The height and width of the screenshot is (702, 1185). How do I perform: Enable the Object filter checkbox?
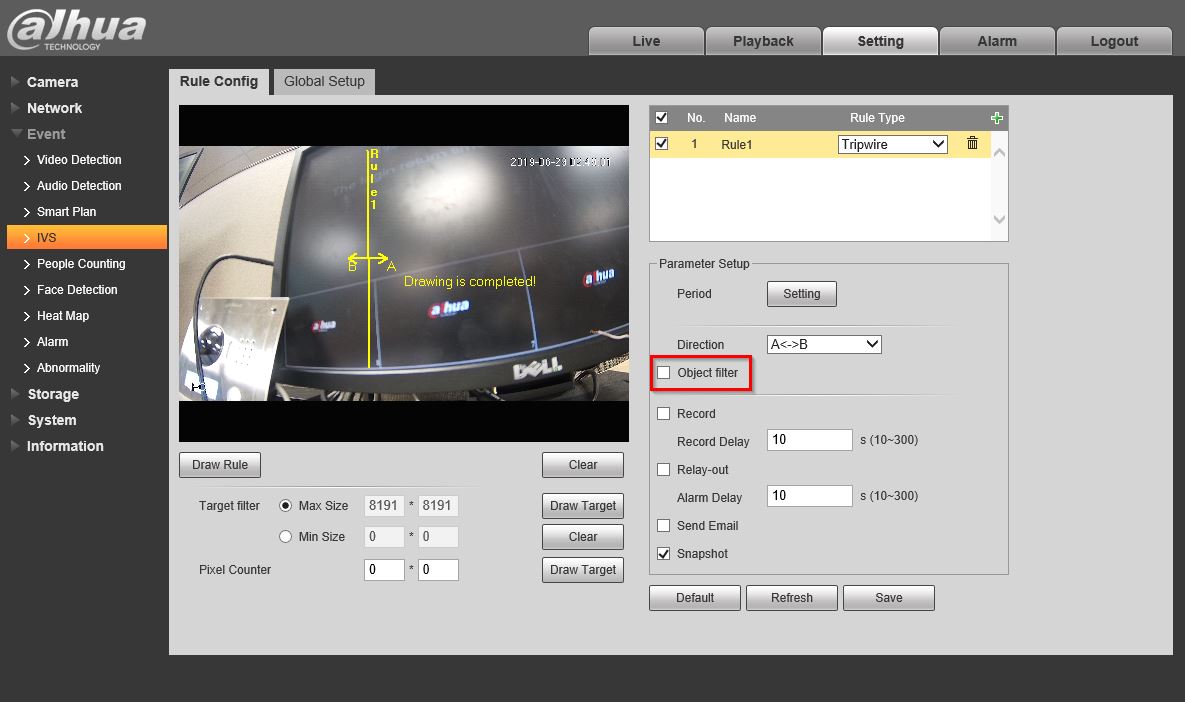click(x=664, y=373)
